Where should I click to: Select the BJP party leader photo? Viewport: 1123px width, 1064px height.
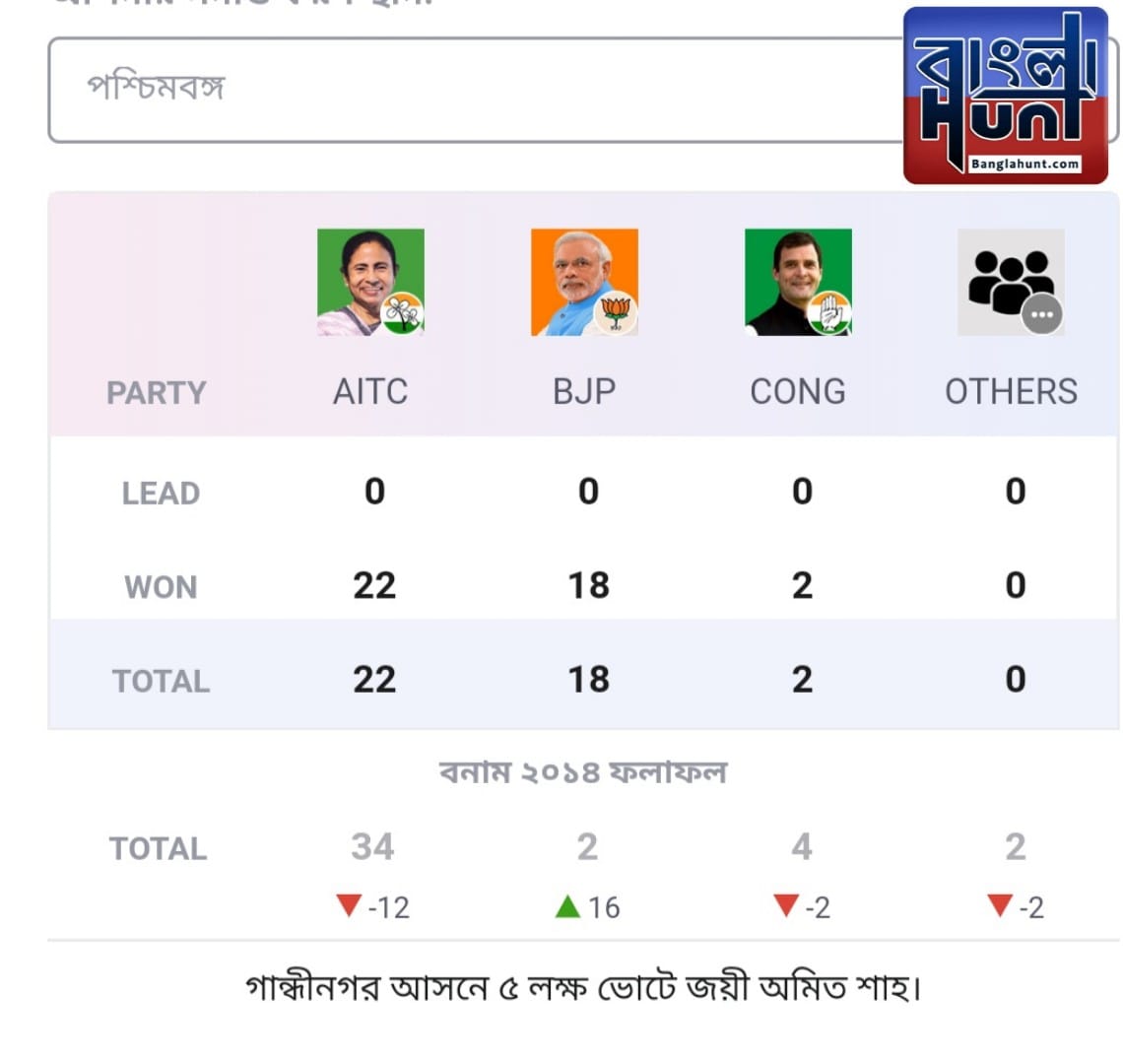(584, 283)
